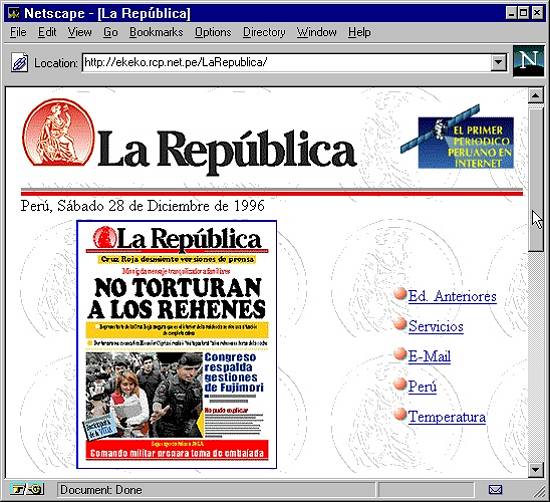This screenshot has width=550, height=502.
Task: Expand the Location history dropdown arrow
Action: coord(498,63)
